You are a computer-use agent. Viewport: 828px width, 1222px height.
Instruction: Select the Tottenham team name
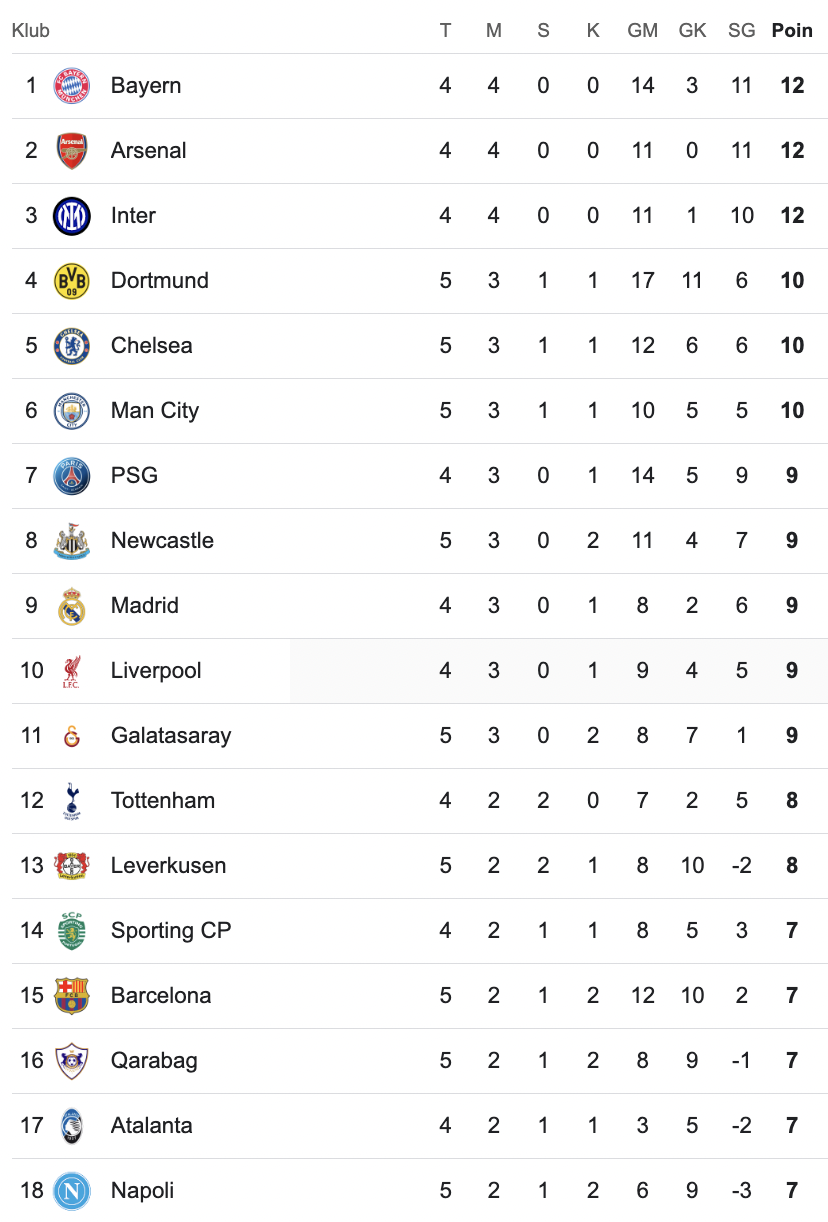163,801
